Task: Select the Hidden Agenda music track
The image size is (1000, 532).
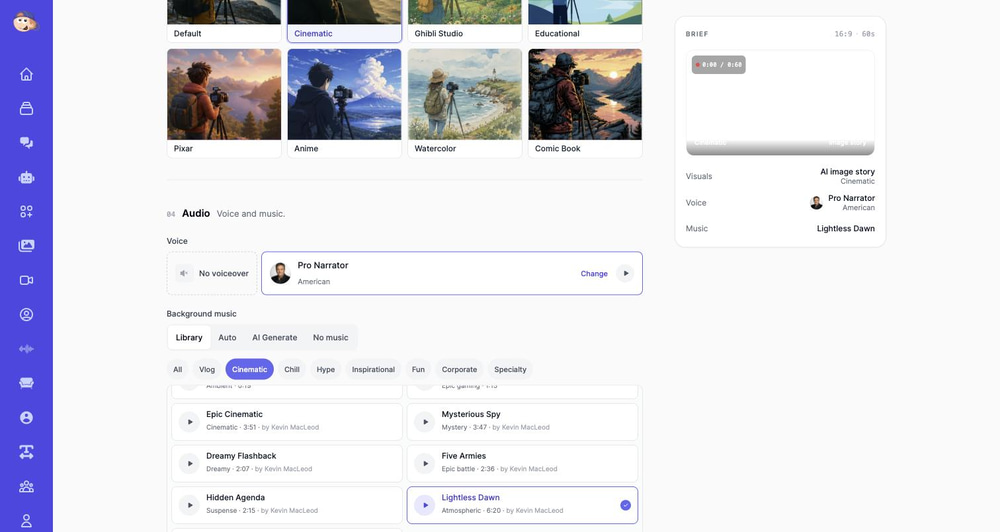Action: (287, 505)
